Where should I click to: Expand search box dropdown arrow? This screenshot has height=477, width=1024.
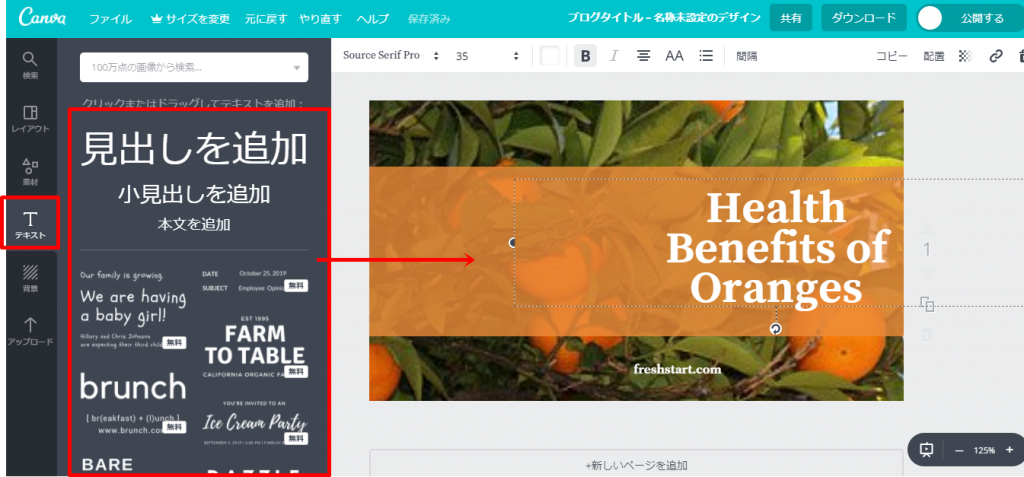296,68
